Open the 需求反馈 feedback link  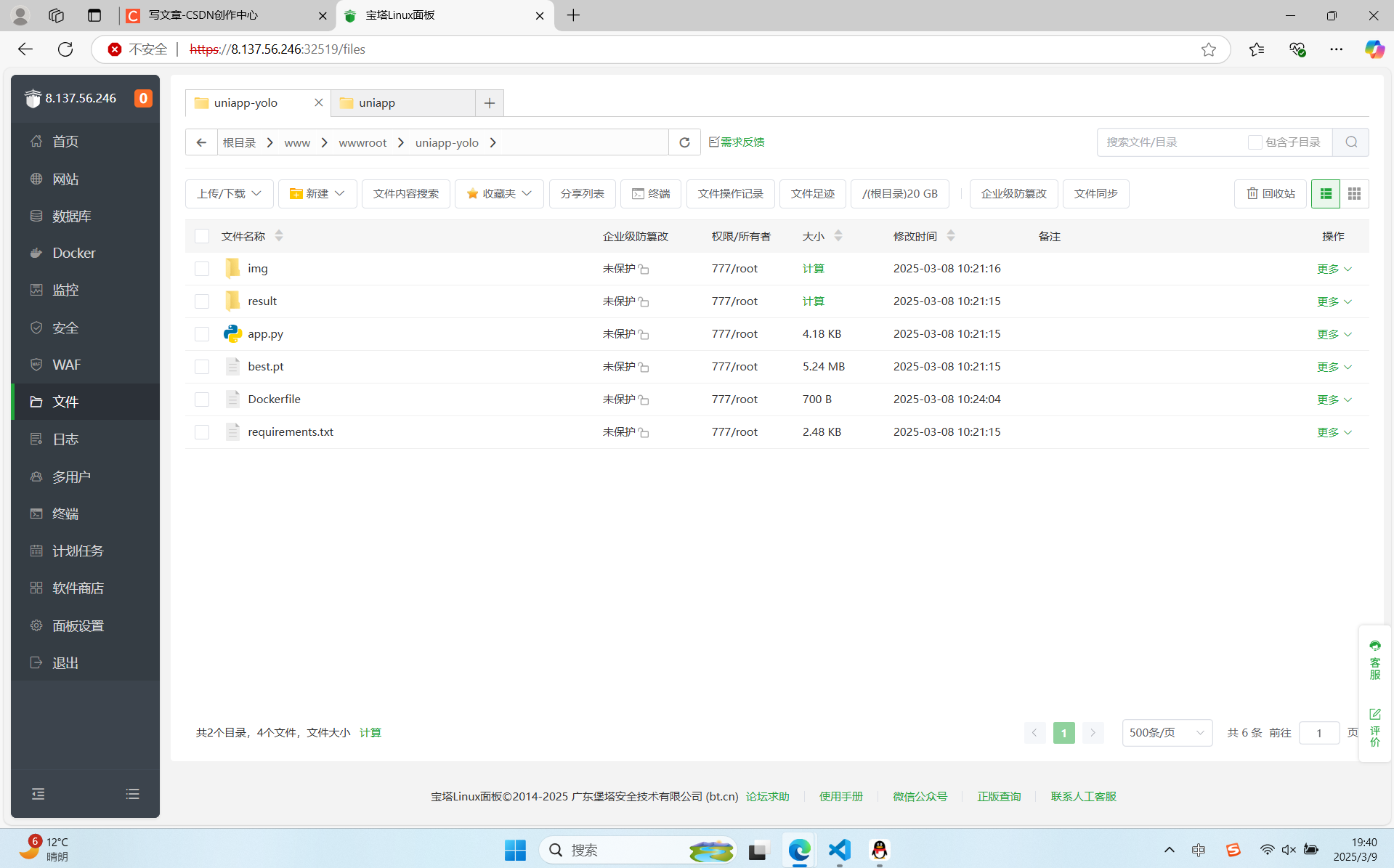737,142
